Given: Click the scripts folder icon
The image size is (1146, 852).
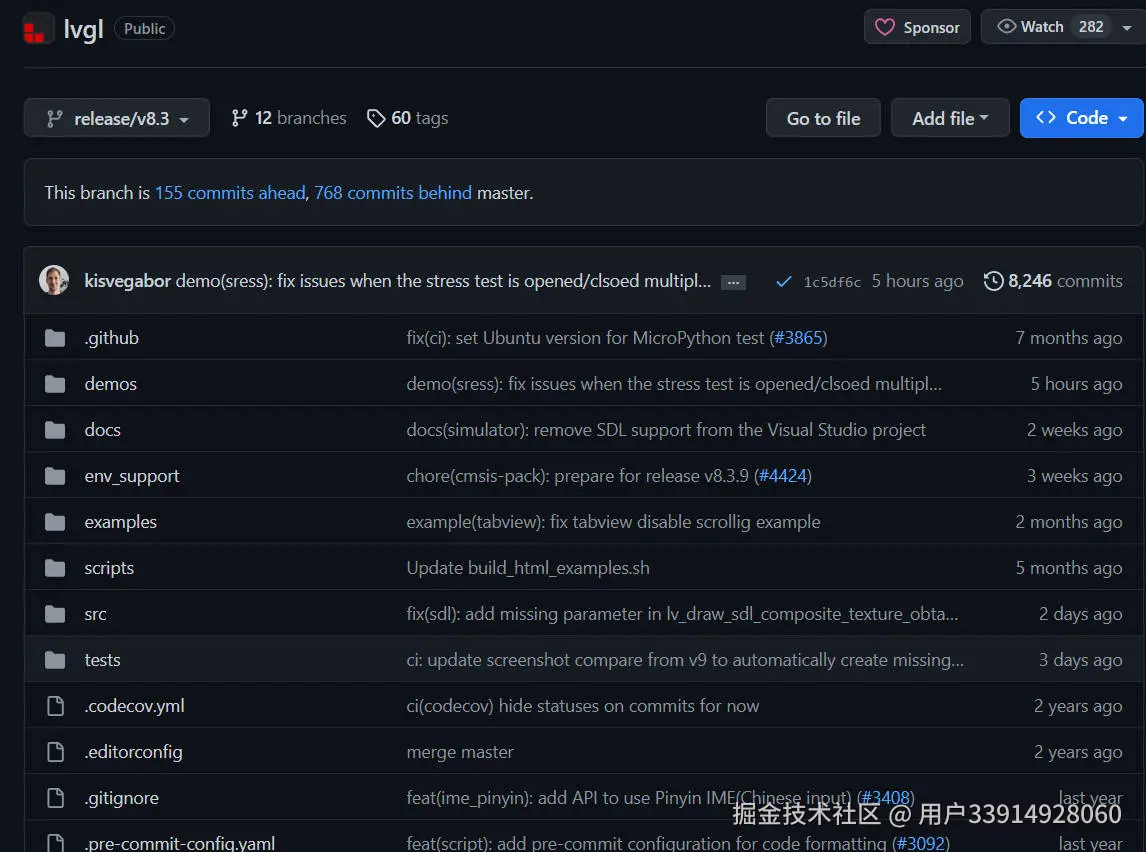Looking at the screenshot, I should pos(55,568).
